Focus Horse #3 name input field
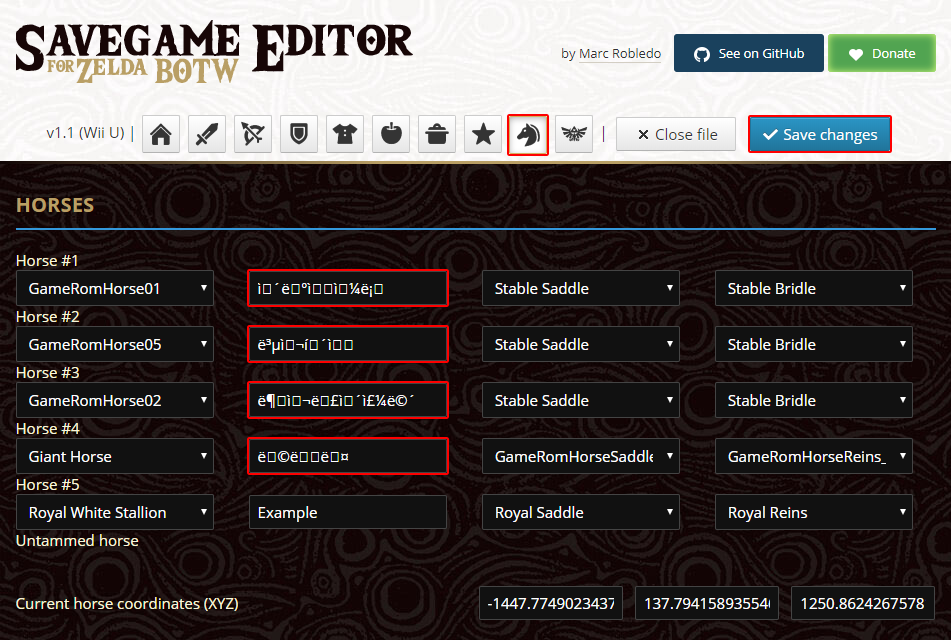951x640 pixels. coord(348,400)
